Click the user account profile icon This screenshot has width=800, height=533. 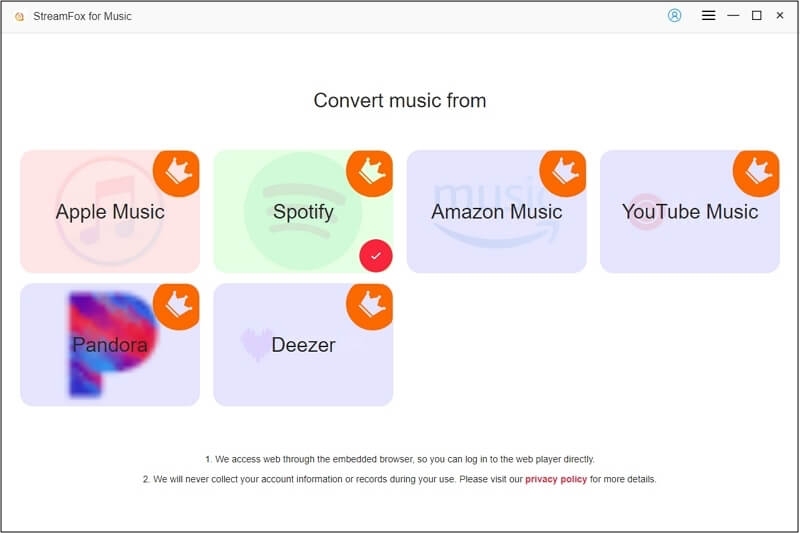point(674,16)
